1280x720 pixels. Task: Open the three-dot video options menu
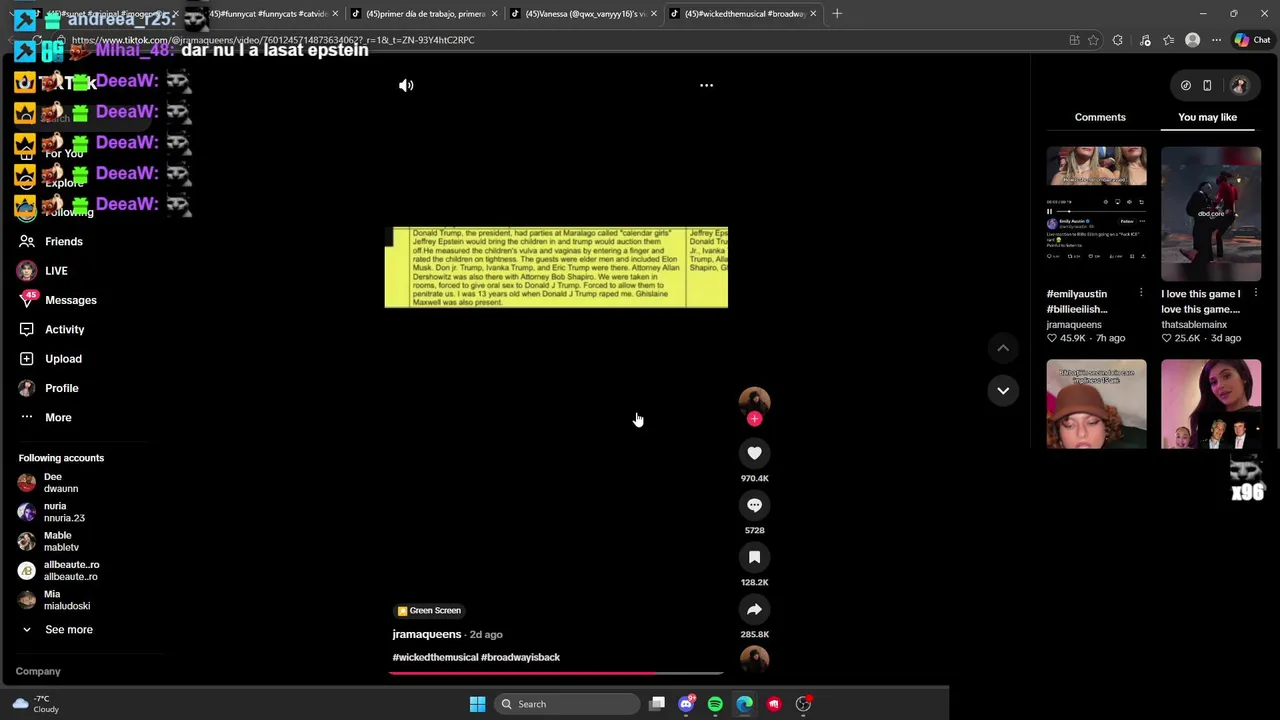tap(706, 85)
